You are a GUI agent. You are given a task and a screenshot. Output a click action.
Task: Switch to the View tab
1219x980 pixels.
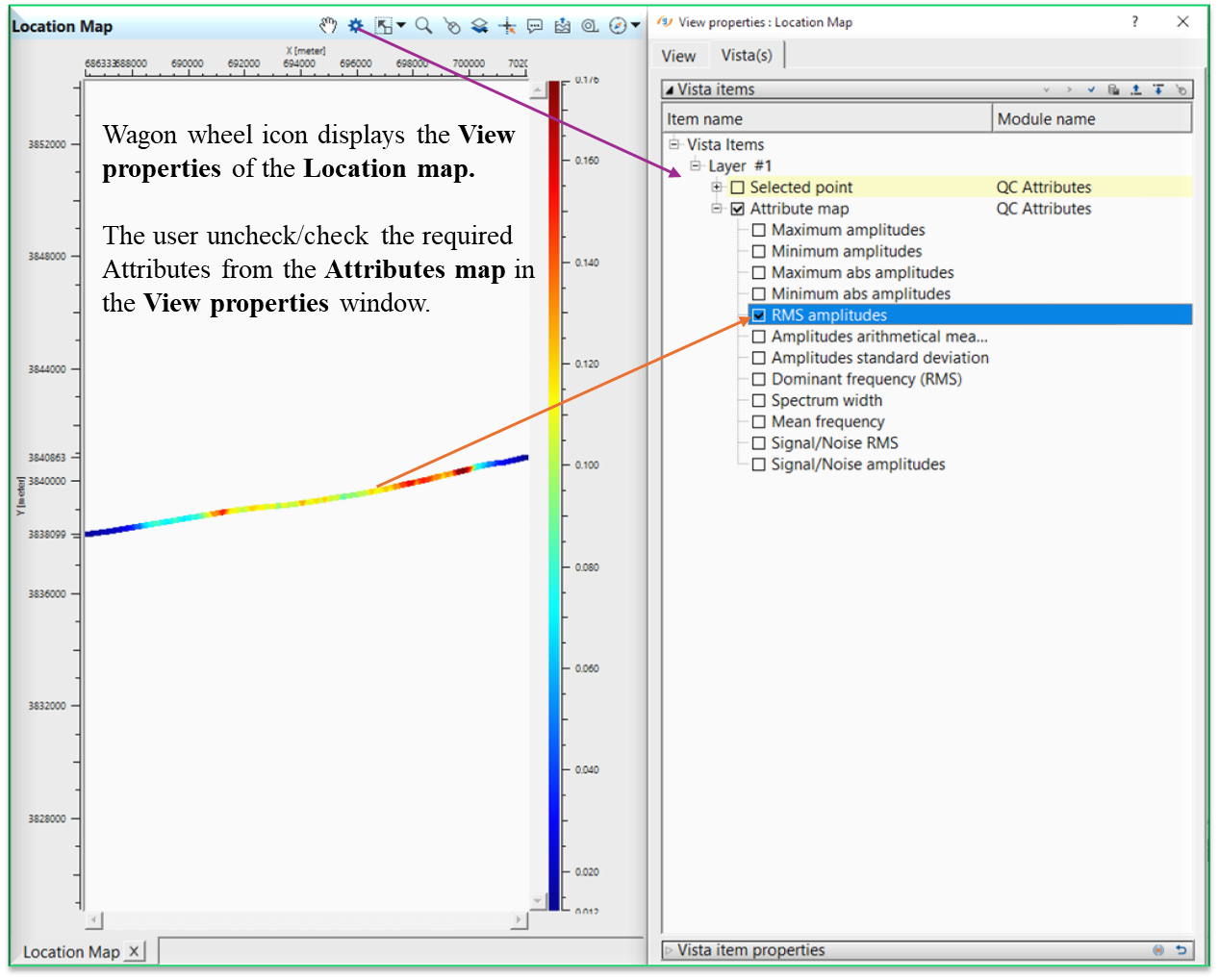click(x=678, y=56)
